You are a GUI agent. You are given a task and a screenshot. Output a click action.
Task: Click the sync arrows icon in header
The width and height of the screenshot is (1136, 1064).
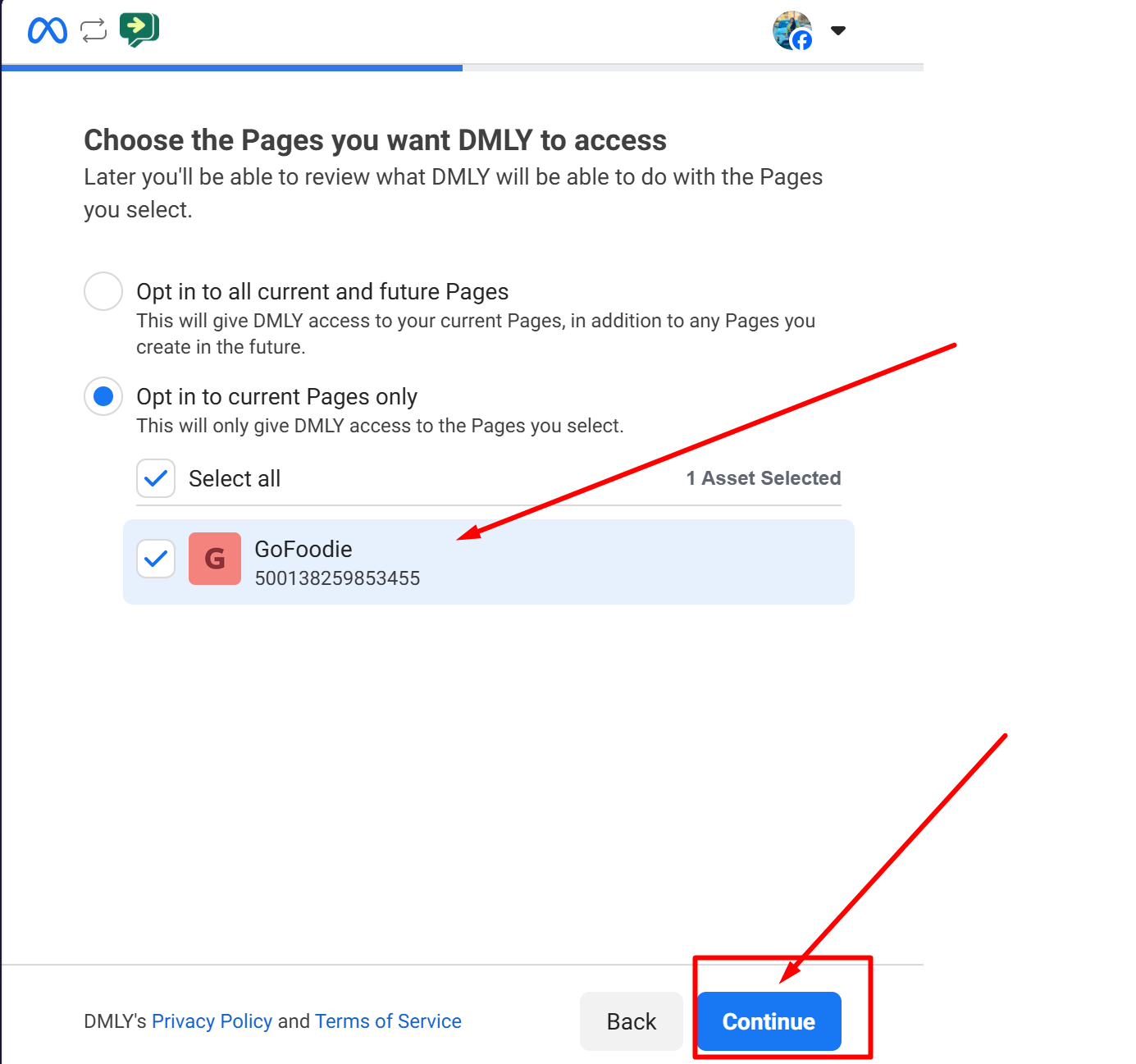94,30
